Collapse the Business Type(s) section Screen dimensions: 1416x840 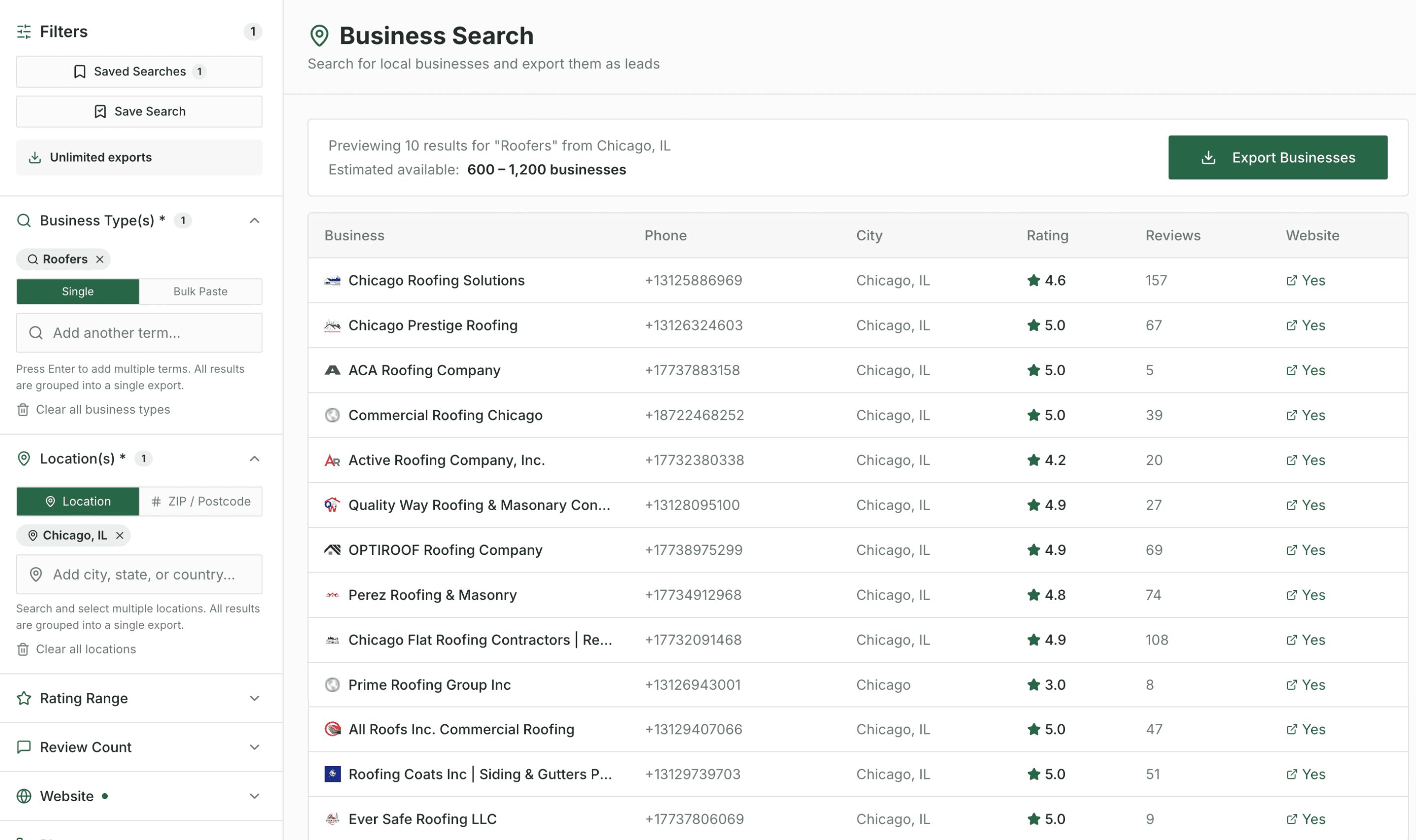254,220
